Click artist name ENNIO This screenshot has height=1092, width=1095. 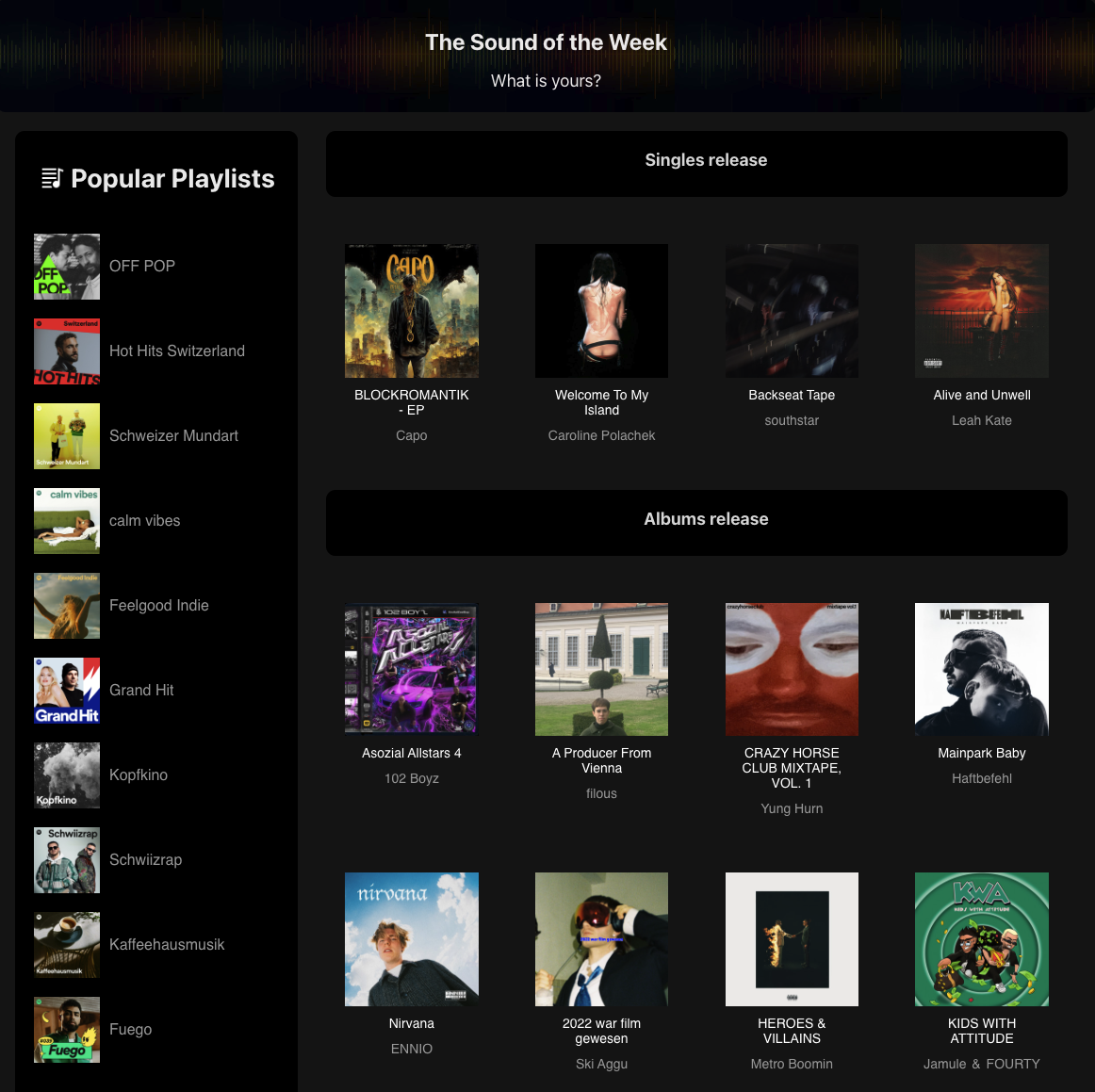(x=411, y=1049)
